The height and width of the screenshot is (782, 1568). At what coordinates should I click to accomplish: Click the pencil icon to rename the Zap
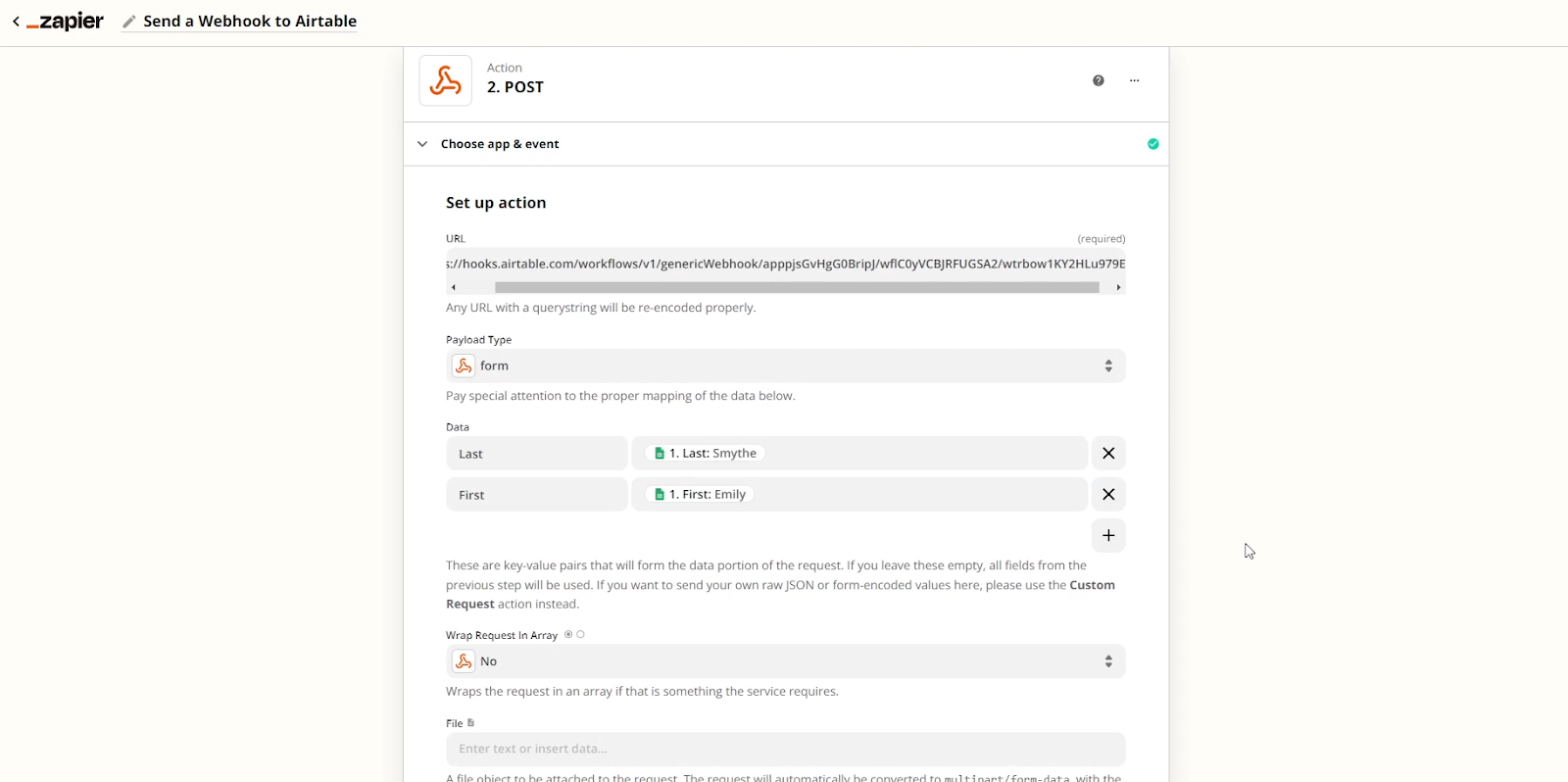(129, 22)
